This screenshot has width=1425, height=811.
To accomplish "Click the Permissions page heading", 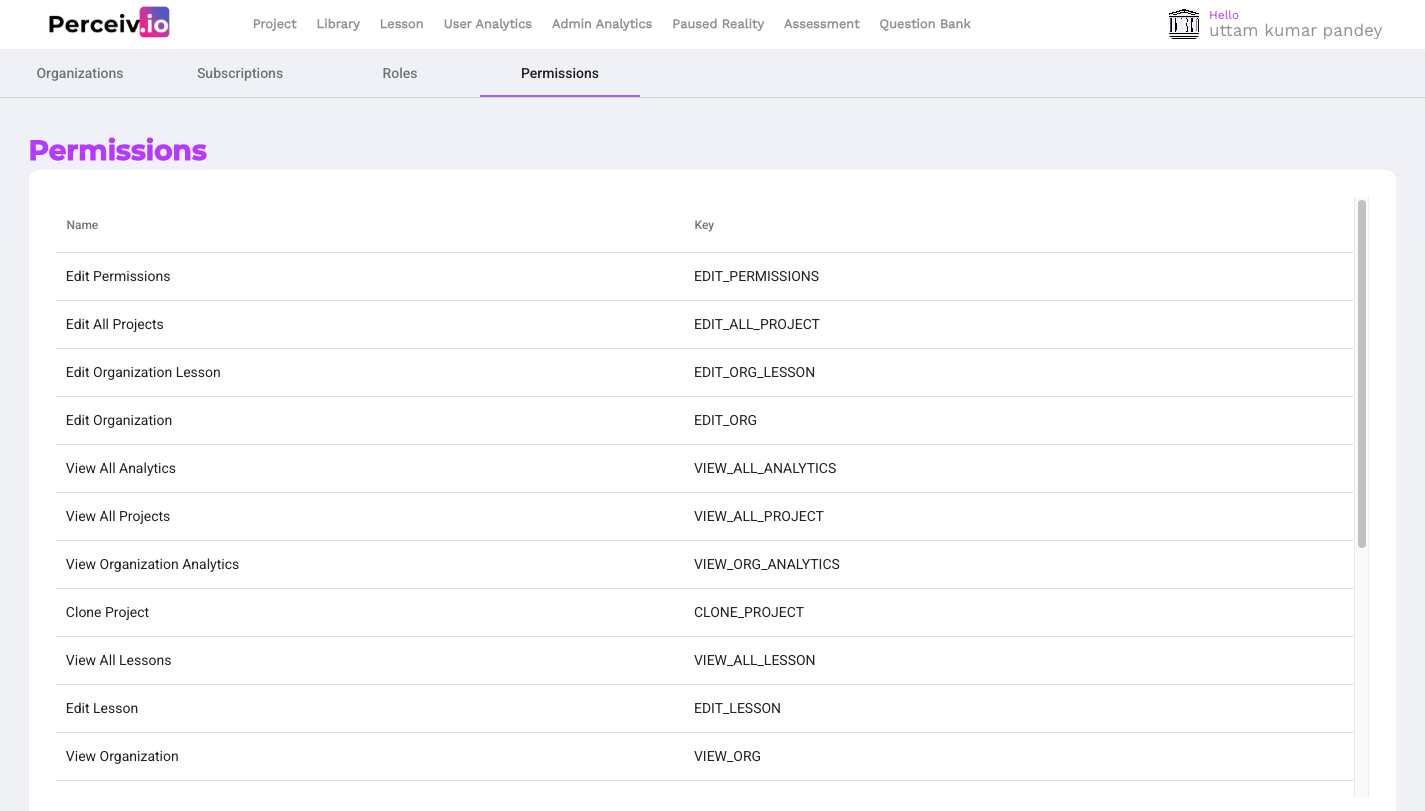I will (x=118, y=150).
